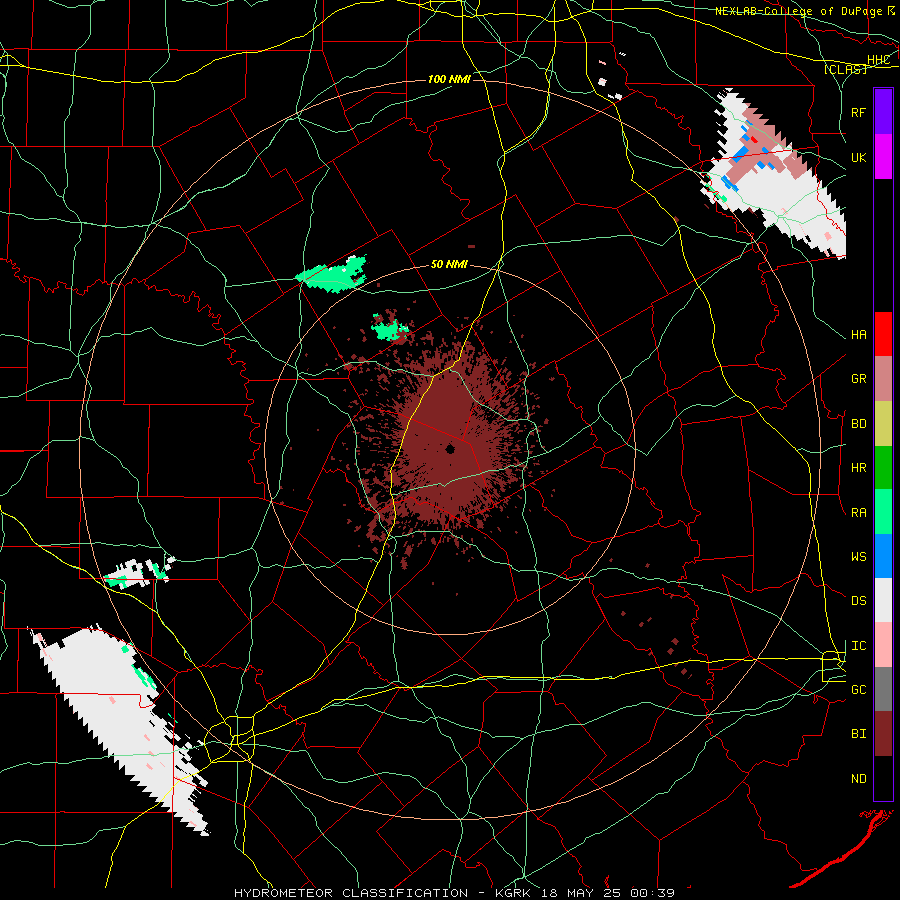Click the RA bright green legend swatch
Screen dimensions: 900x900
click(x=883, y=512)
